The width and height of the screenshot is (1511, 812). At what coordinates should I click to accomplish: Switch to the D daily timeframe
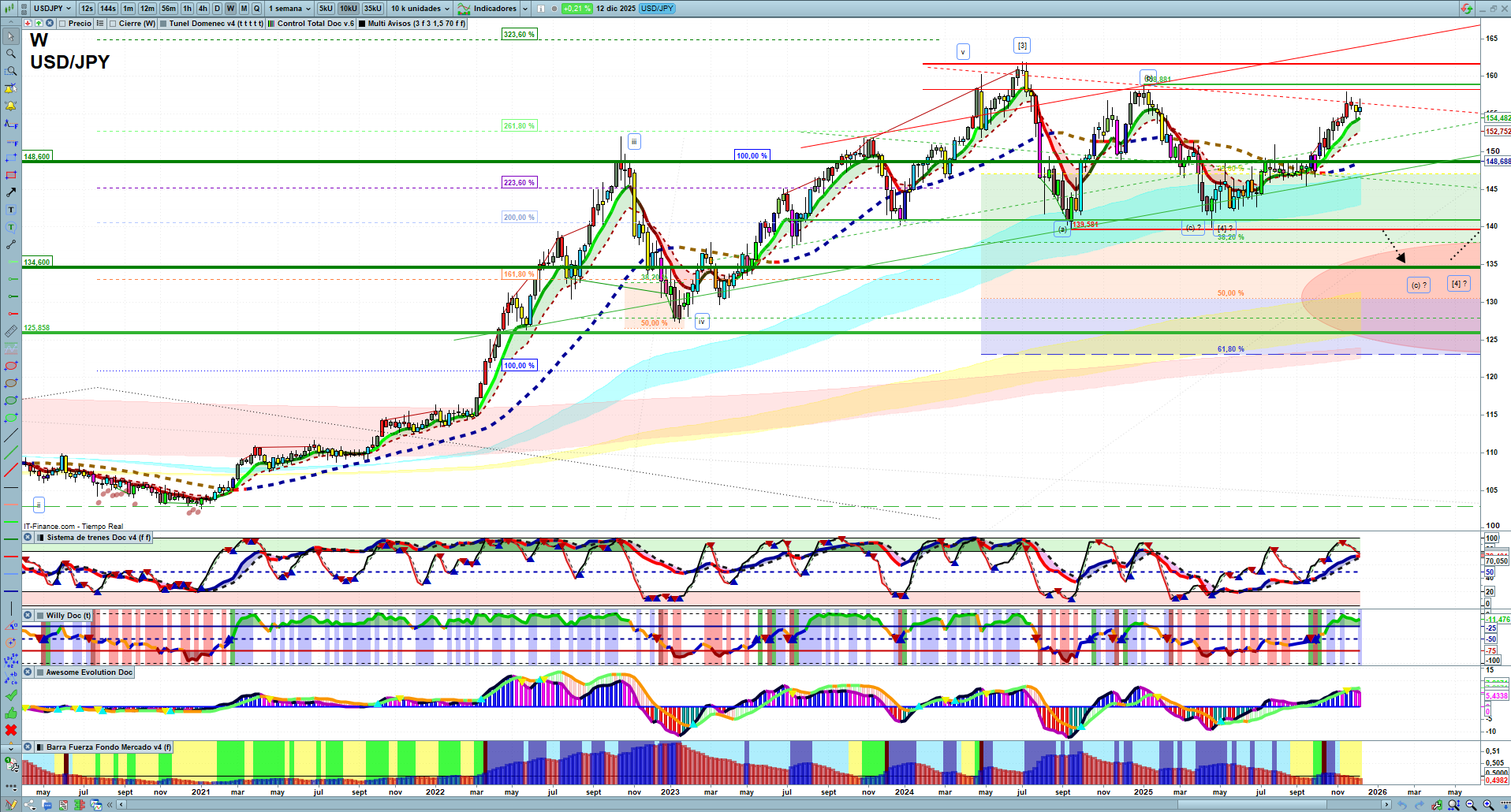point(217,9)
